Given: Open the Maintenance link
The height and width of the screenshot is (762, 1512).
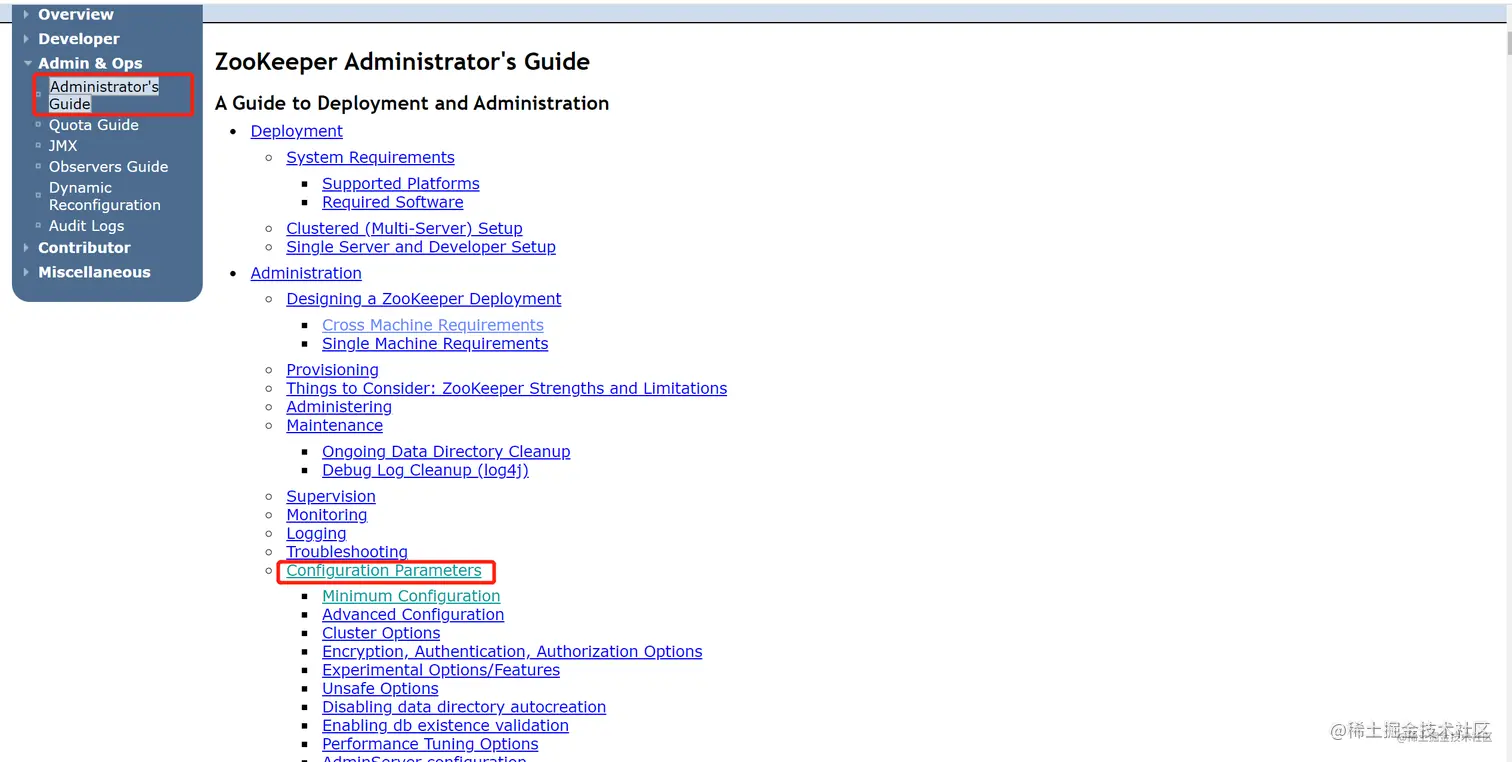Looking at the screenshot, I should (x=334, y=425).
